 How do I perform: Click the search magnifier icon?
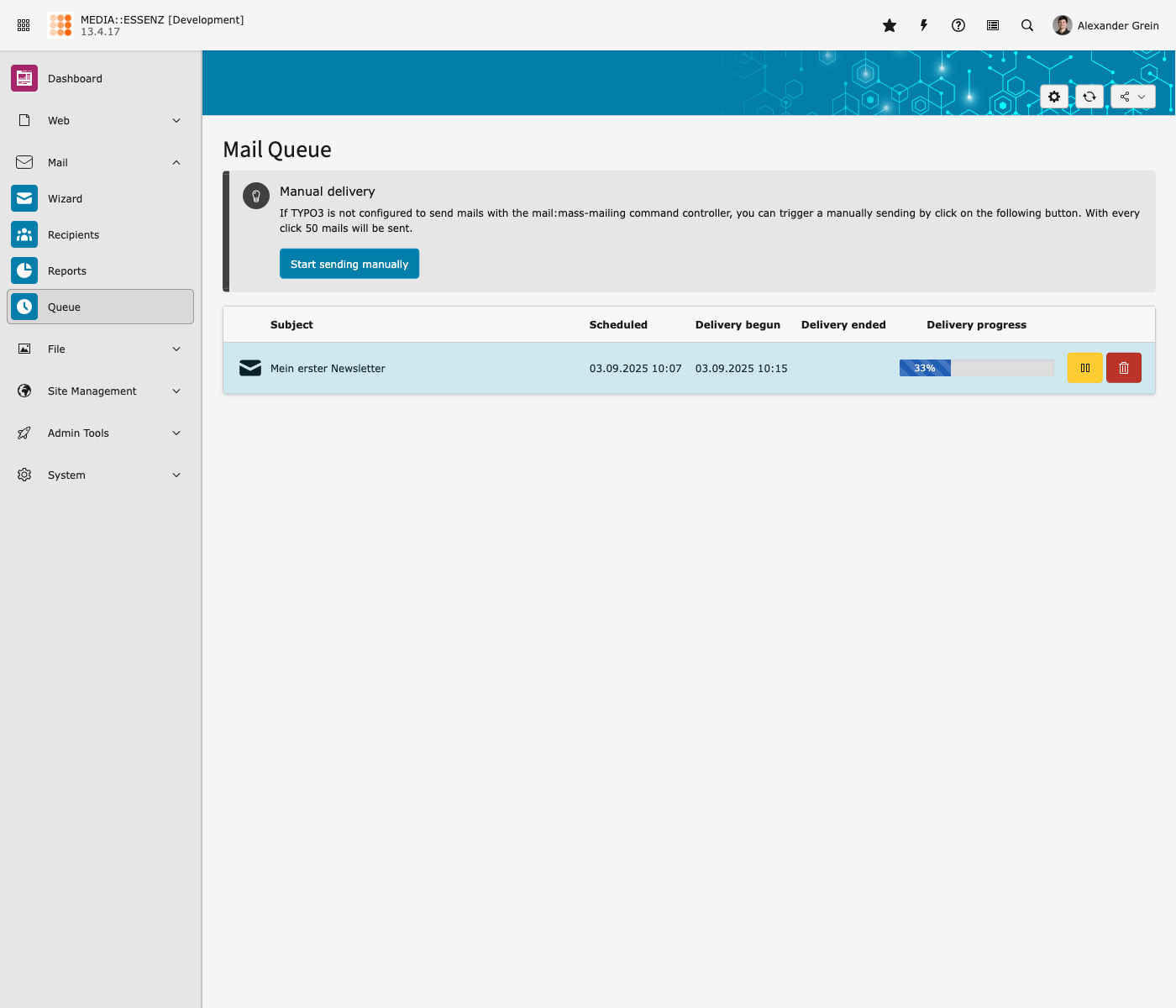tap(1027, 25)
